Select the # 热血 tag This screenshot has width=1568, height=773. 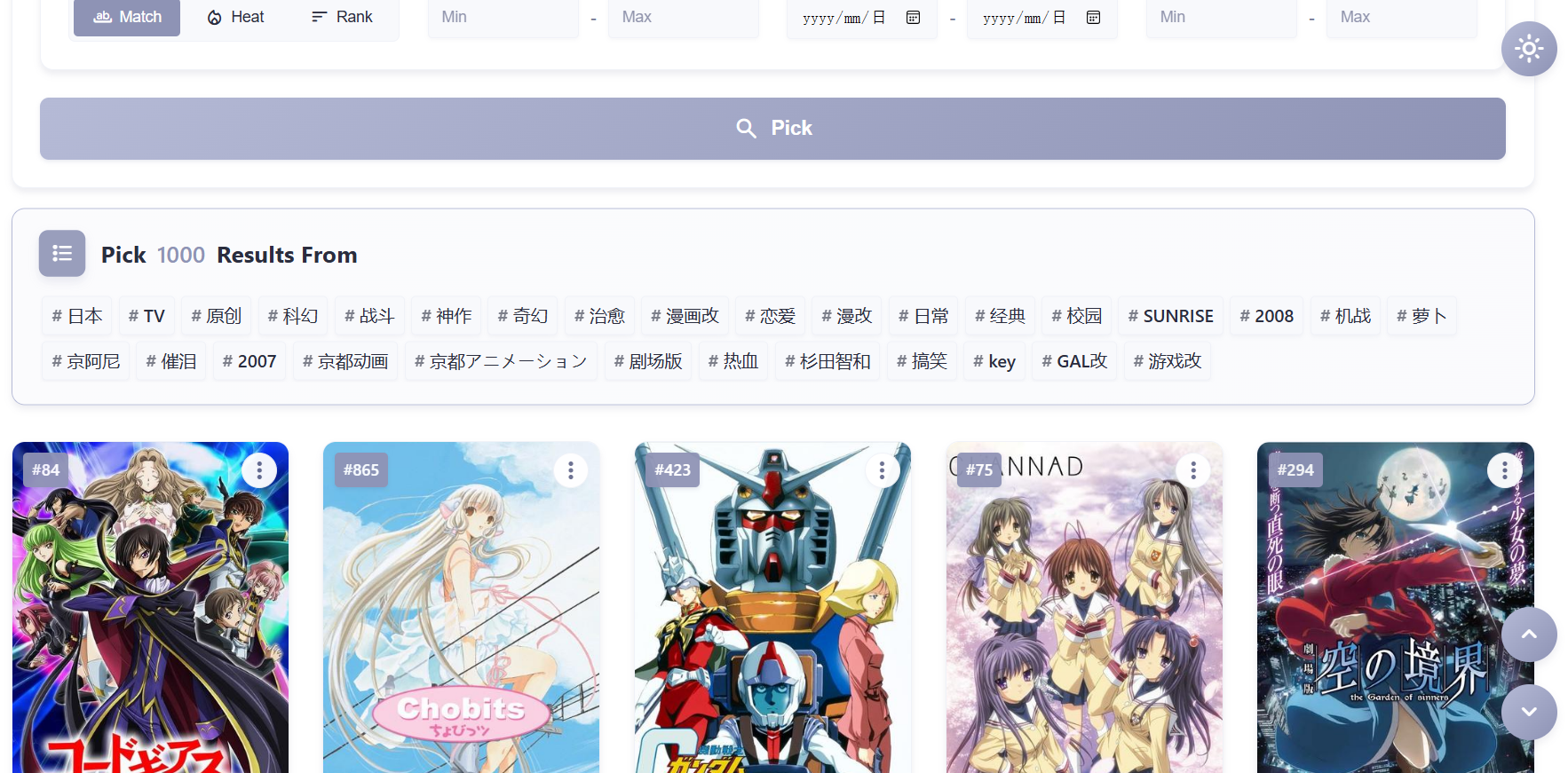point(733,361)
